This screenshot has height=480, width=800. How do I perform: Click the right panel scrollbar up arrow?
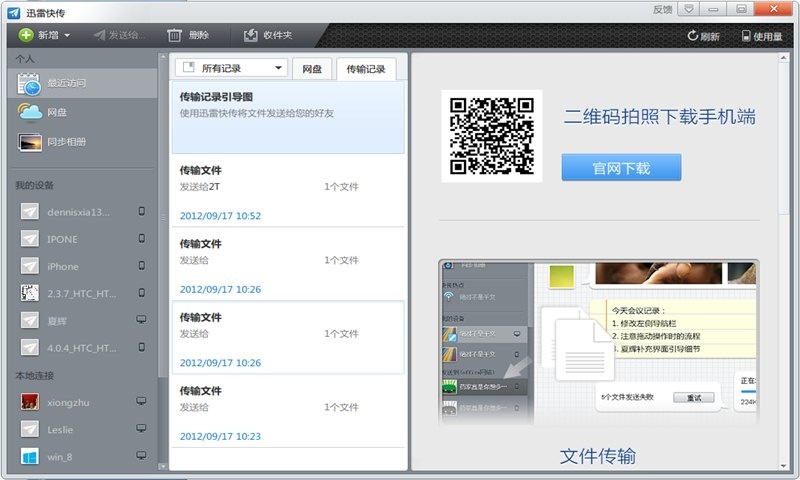pyautogui.click(x=784, y=58)
